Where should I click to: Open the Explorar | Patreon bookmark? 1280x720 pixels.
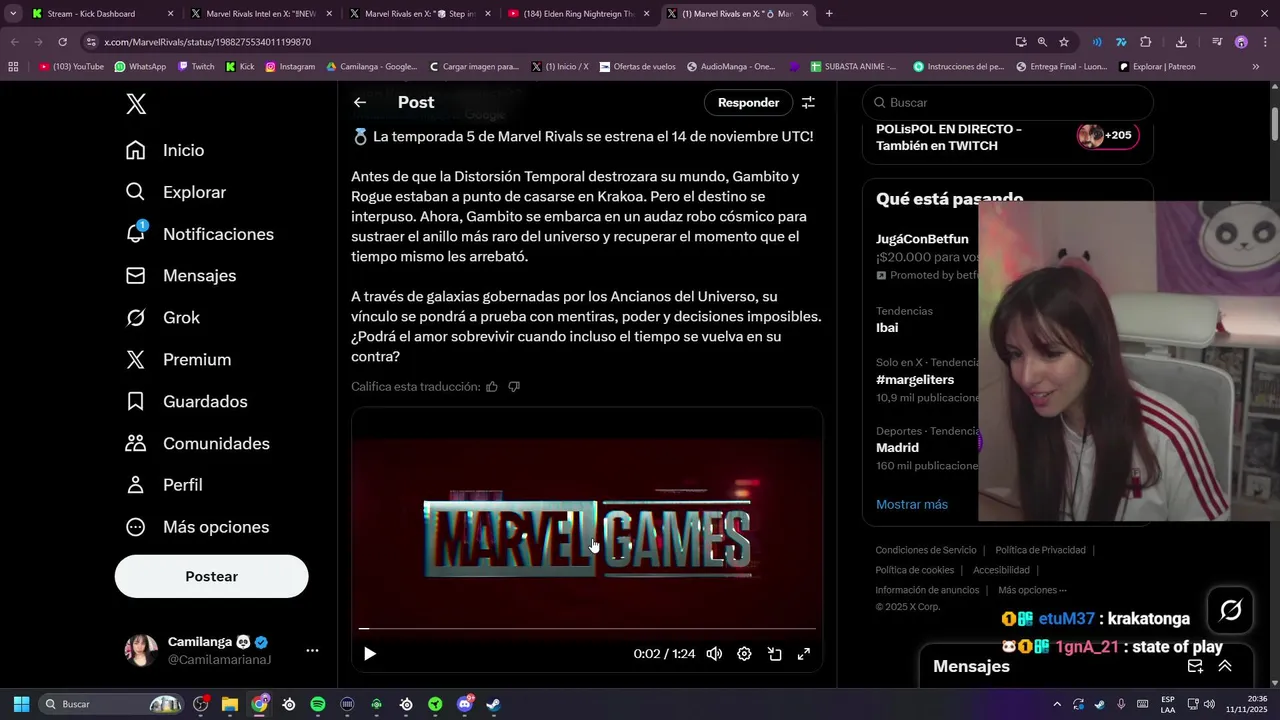click(x=1157, y=67)
